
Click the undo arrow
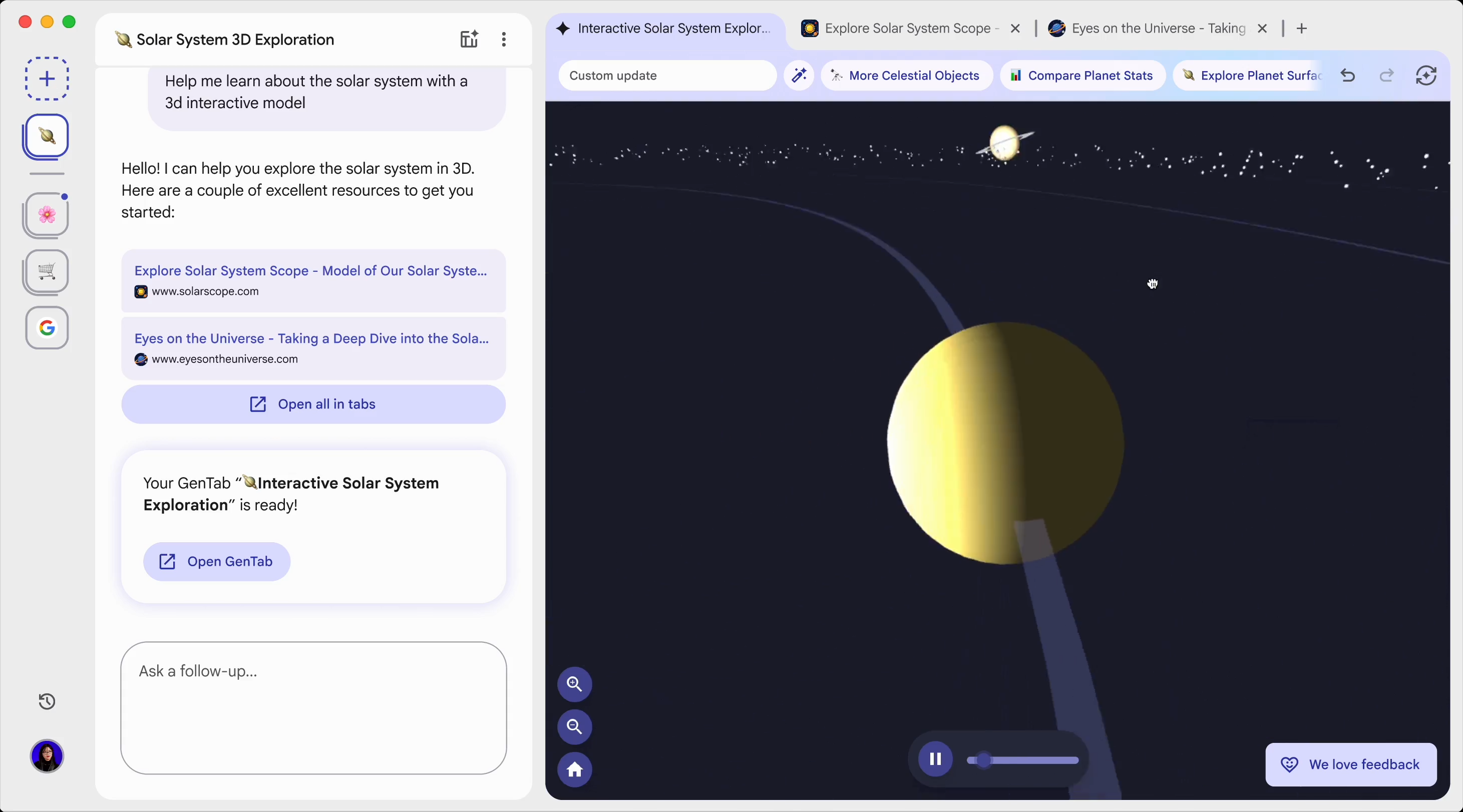1348,76
